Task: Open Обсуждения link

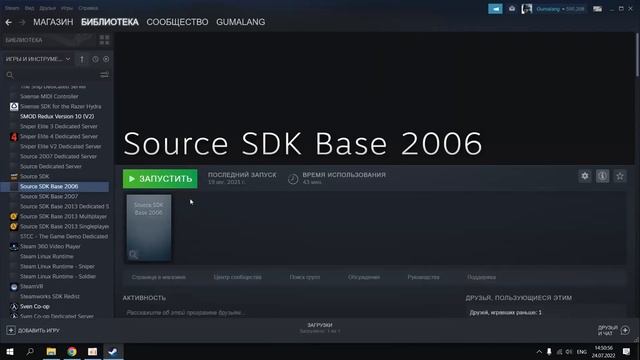Action: (x=364, y=277)
